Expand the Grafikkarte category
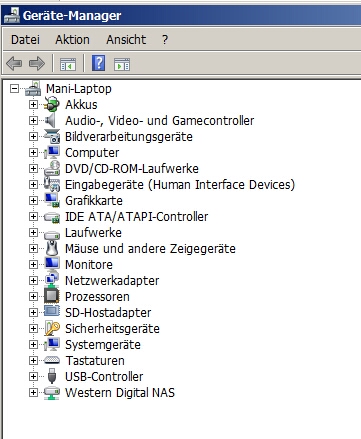Image resolution: width=361 pixels, height=439 pixels. pyautogui.click(x=33, y=201)
